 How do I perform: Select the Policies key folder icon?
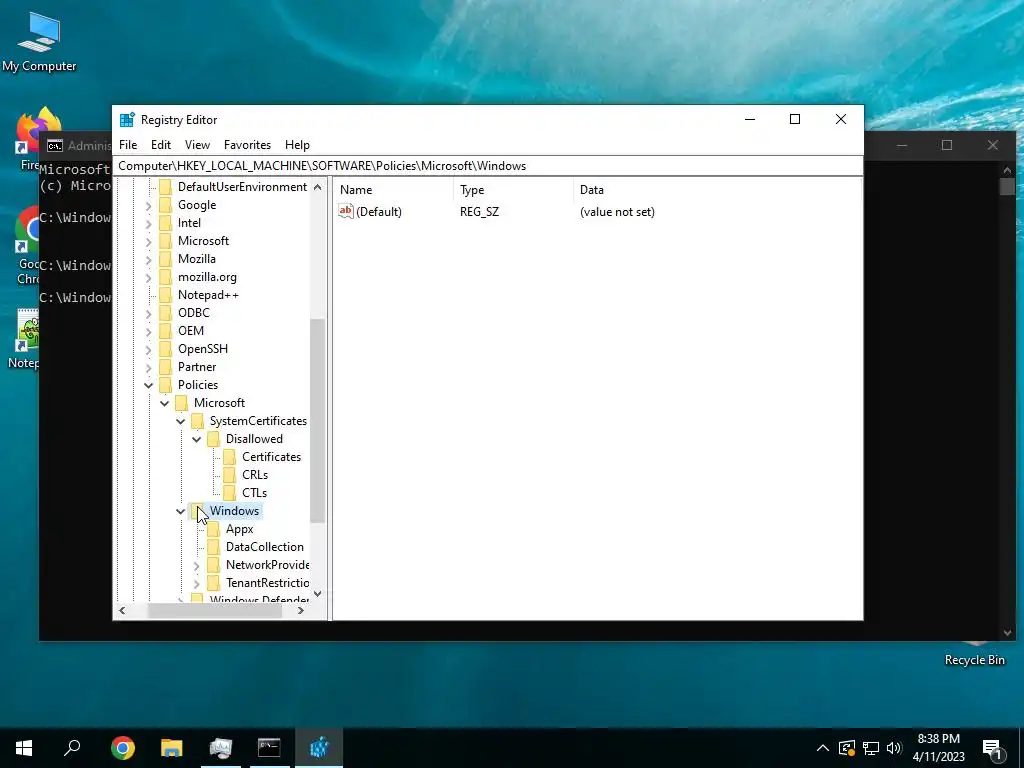pos(166,385)
